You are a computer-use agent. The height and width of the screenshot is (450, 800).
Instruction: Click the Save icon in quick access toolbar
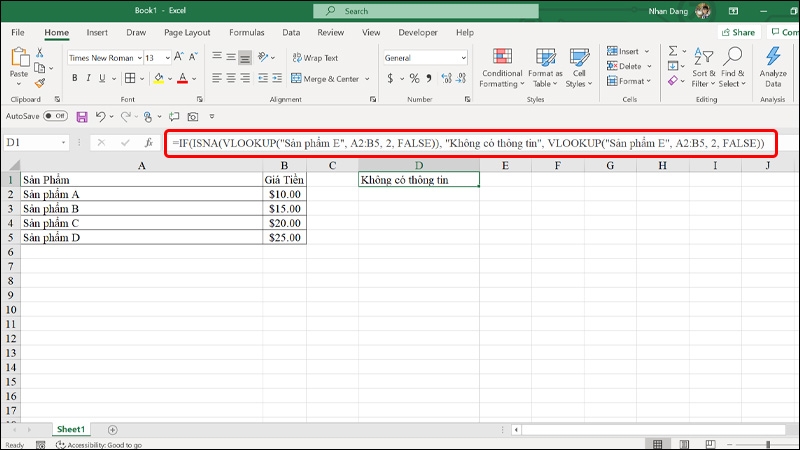pos(82,116)
